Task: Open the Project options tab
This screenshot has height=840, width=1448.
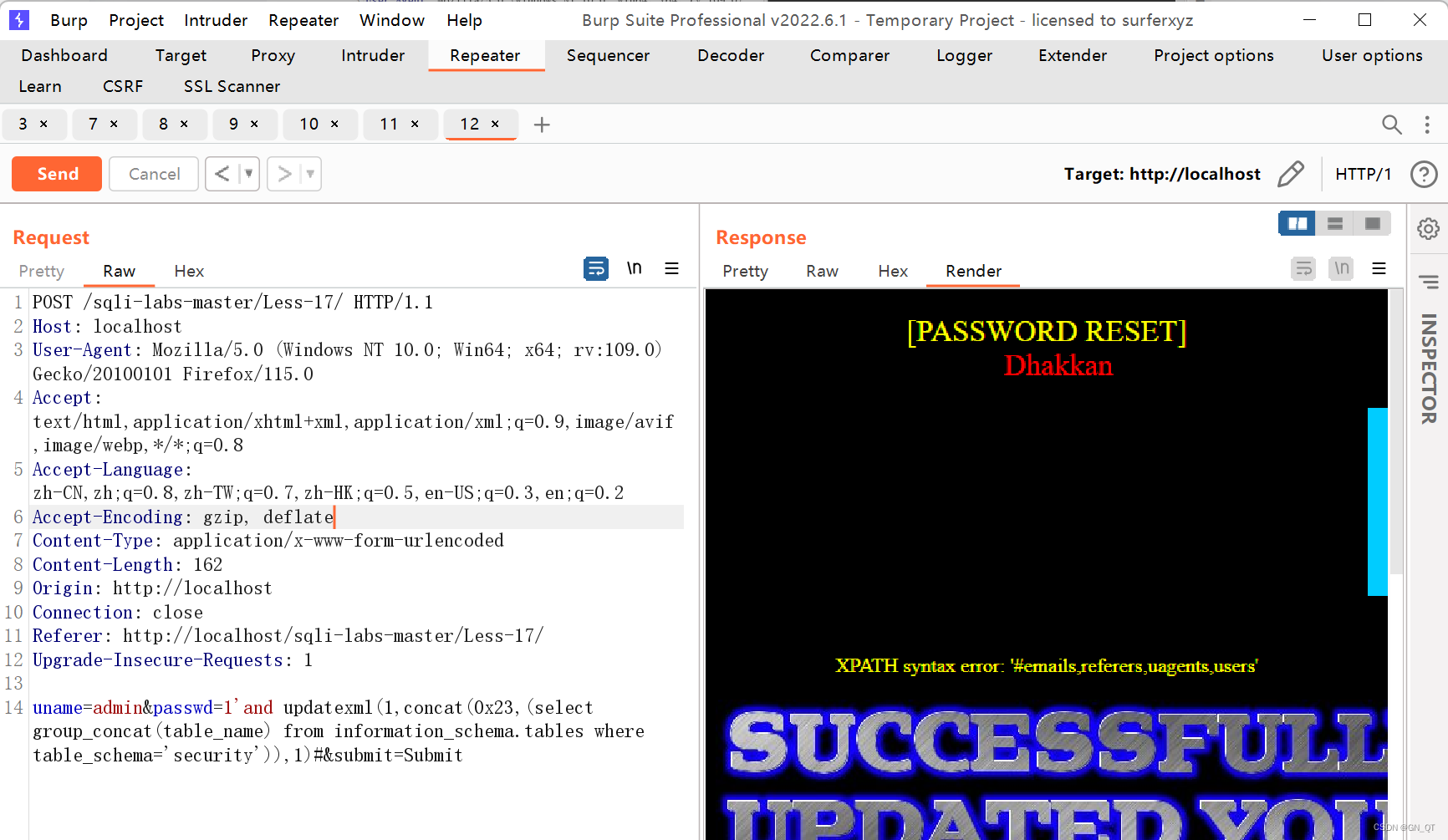Action: pyautogui.click(x=1214, y=55)
